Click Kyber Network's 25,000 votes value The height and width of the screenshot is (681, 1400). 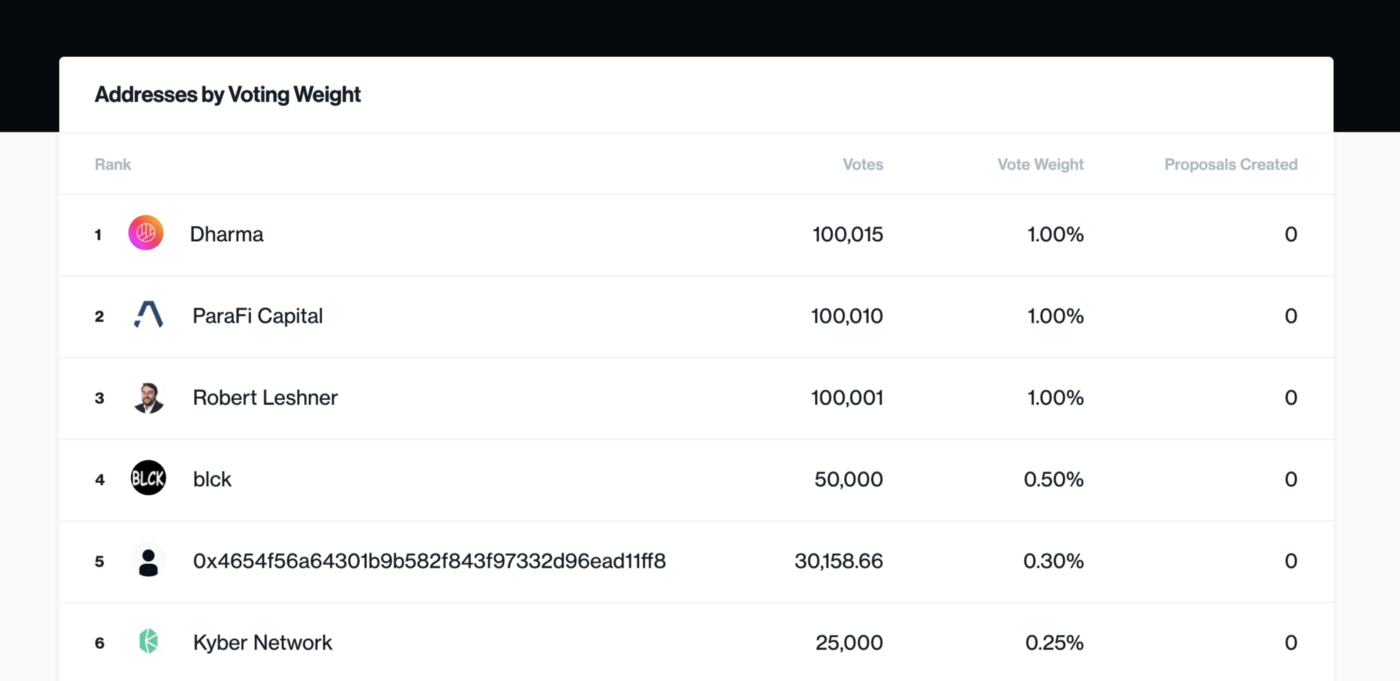click(849, 642)
